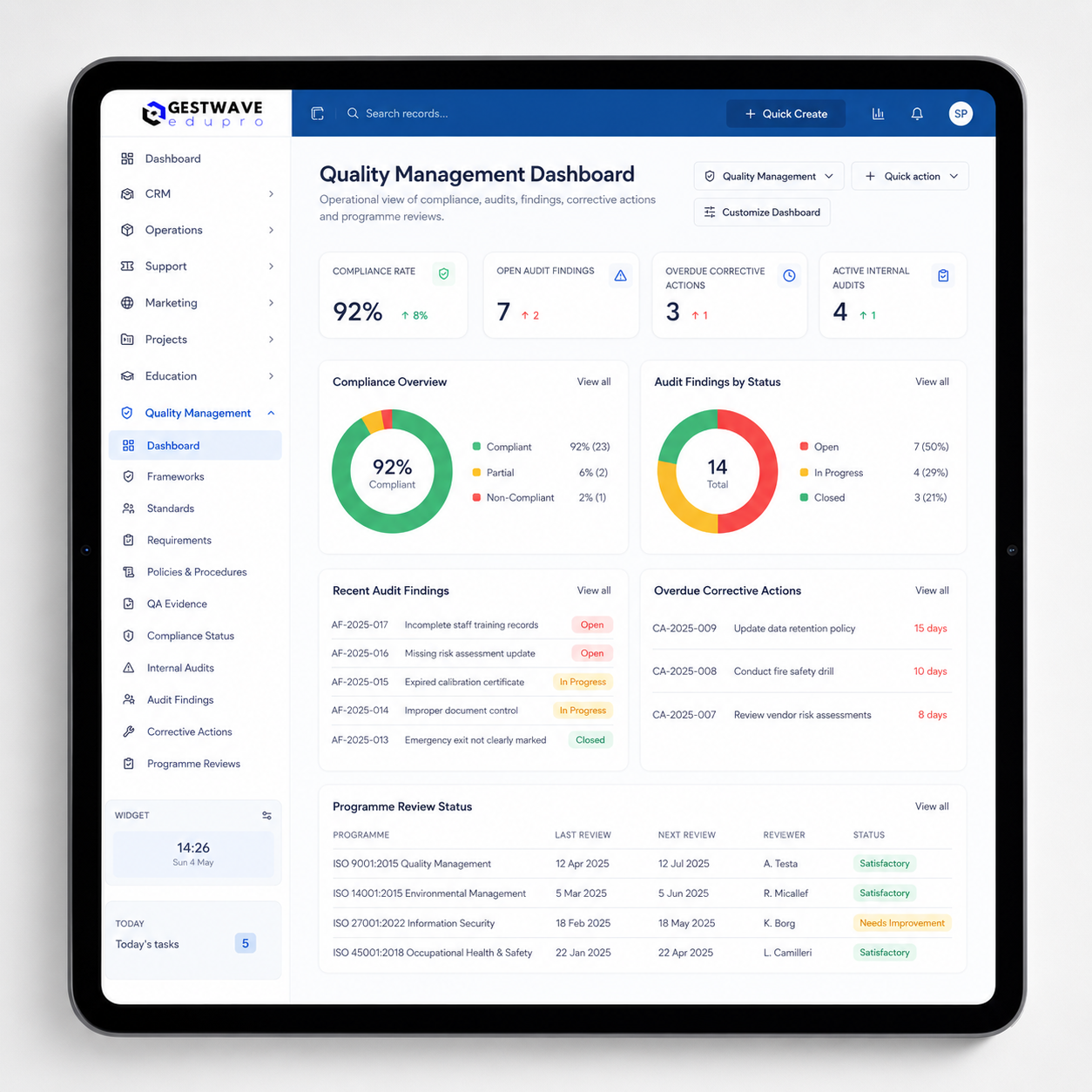Click the Marketing globe icon in sidebar

point(127,303)
